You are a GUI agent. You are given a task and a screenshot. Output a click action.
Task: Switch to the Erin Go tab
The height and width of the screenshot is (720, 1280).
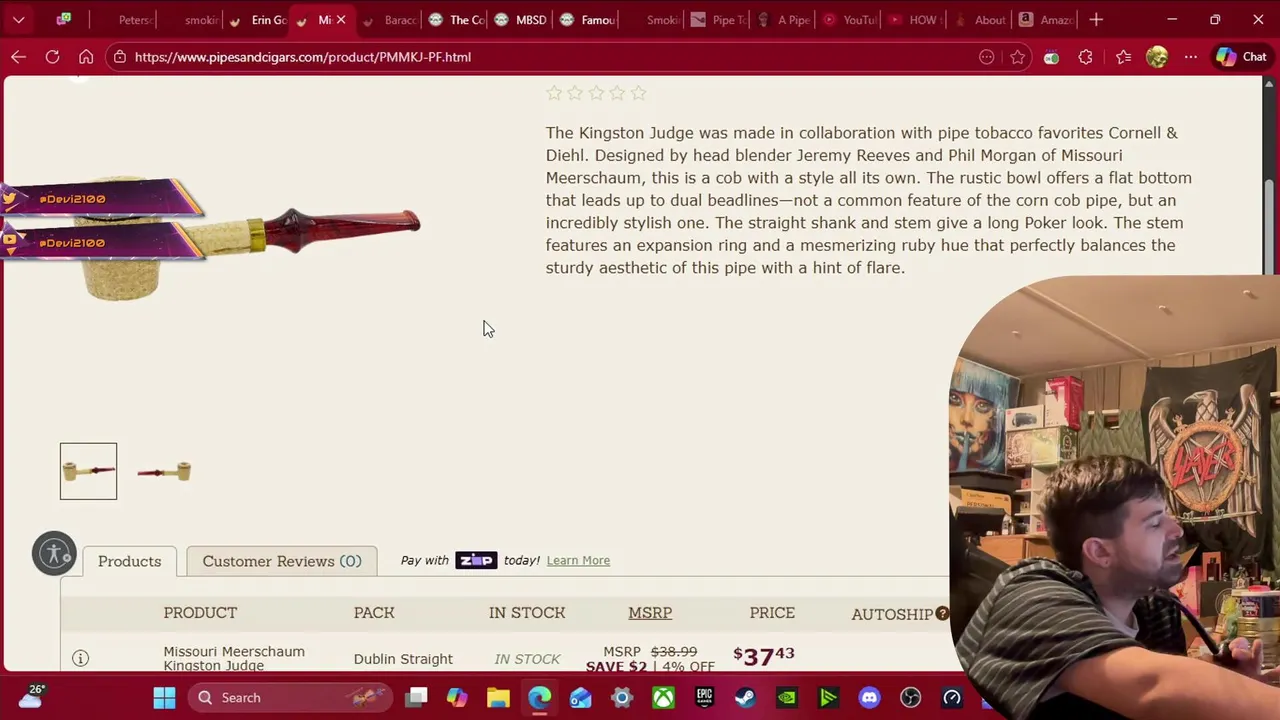259,19
